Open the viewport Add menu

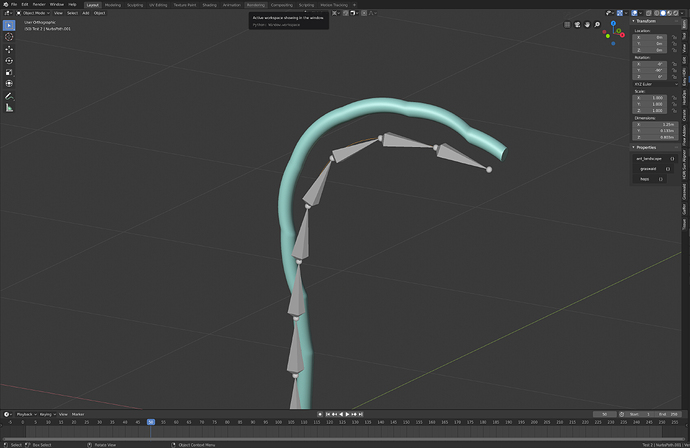86,13
